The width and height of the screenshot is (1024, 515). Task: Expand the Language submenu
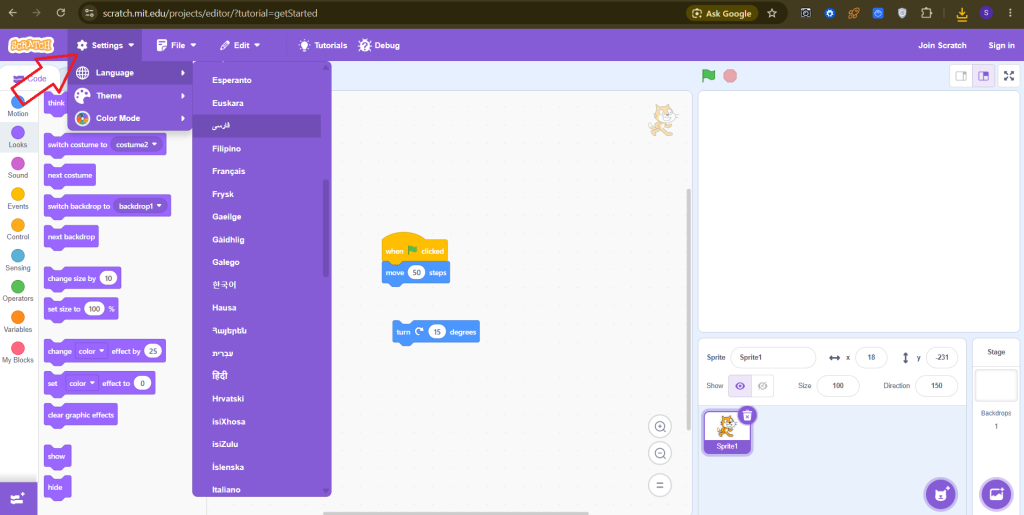coord(130,72)
